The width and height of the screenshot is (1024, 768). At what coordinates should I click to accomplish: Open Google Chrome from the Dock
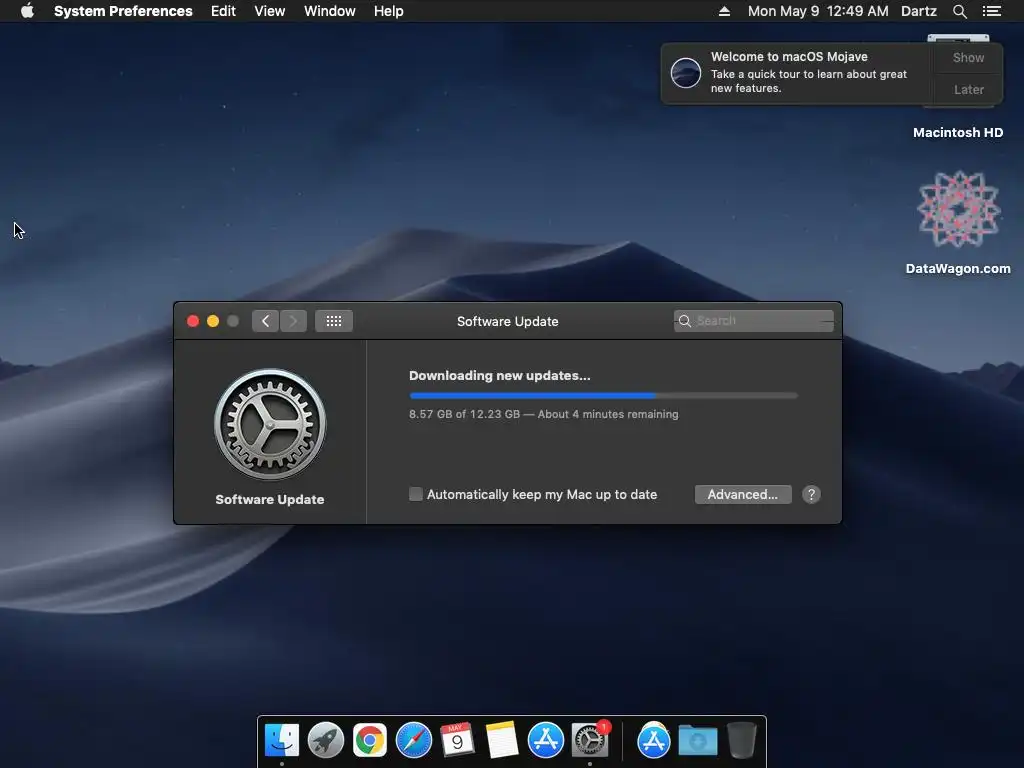pyautogui.click(x=370, y=740)
